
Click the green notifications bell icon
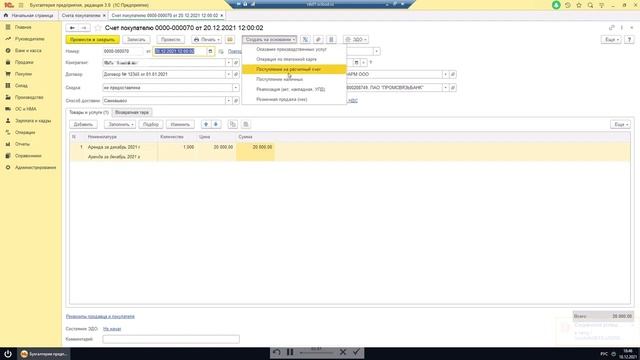(556, 5)
